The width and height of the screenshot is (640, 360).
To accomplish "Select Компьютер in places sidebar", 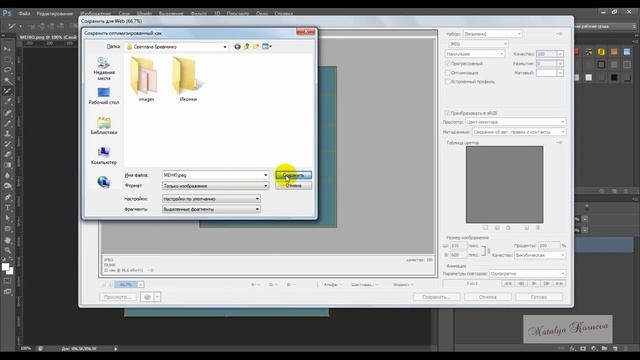I will [x=104, y=156].
